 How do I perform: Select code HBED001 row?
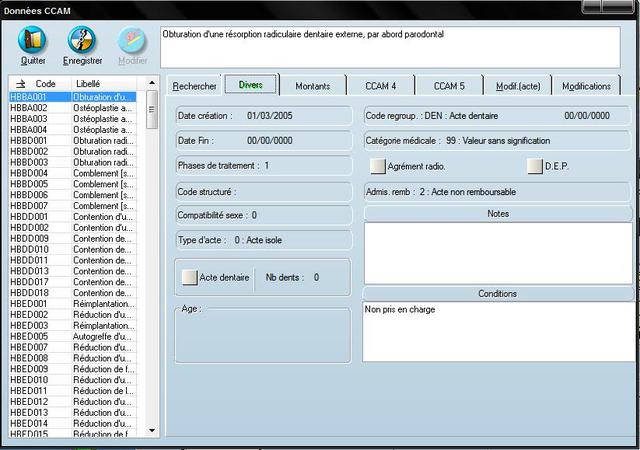coord(29,304)
